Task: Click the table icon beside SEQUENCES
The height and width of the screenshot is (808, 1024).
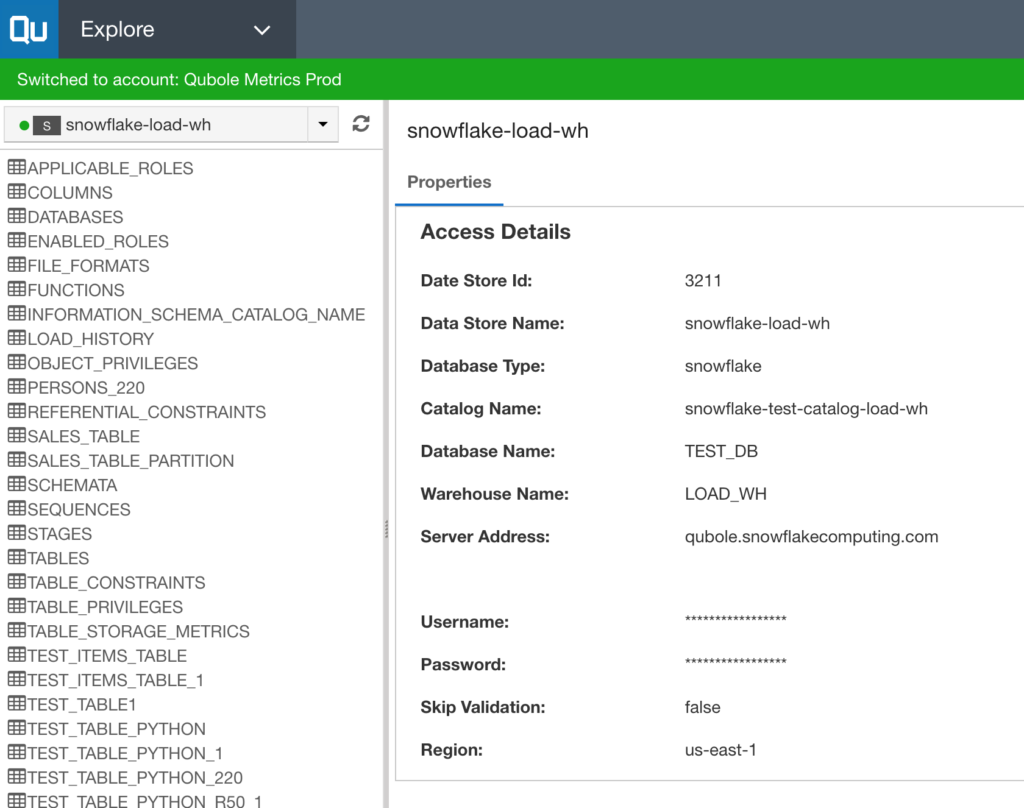Action: click(x=16, y=508)
